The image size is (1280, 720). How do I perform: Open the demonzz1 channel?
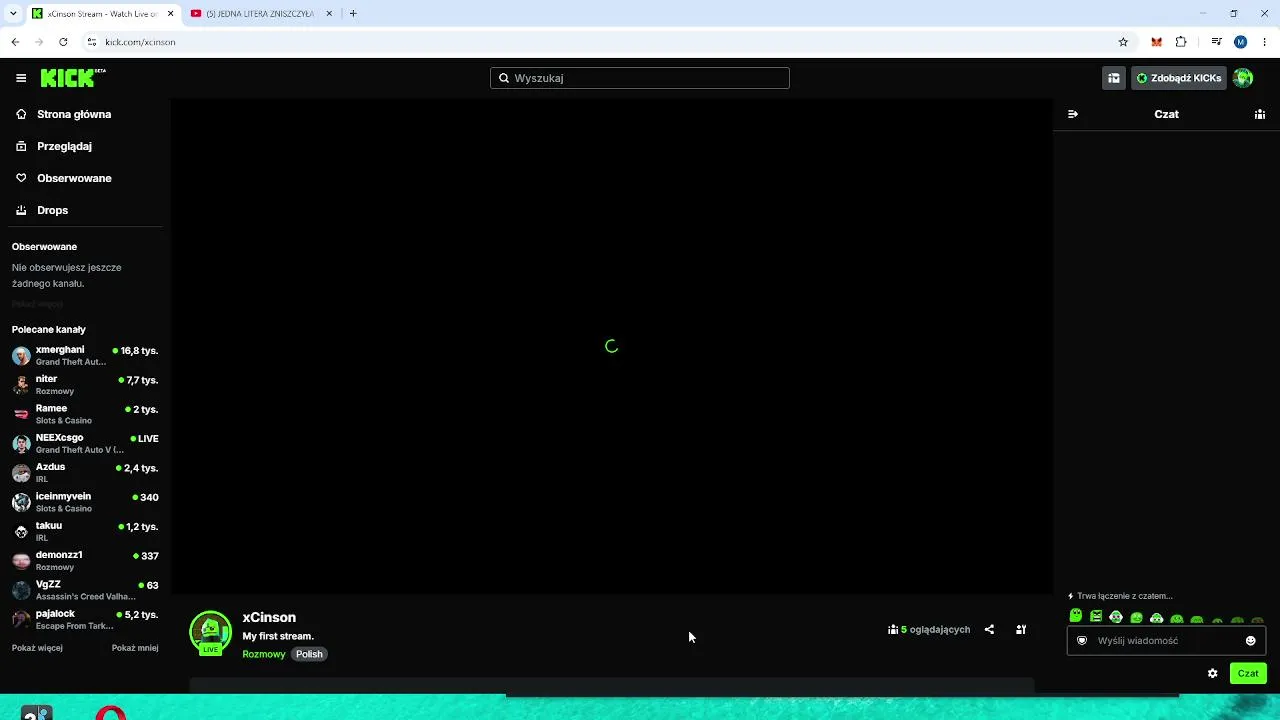[x=85, y=560]
